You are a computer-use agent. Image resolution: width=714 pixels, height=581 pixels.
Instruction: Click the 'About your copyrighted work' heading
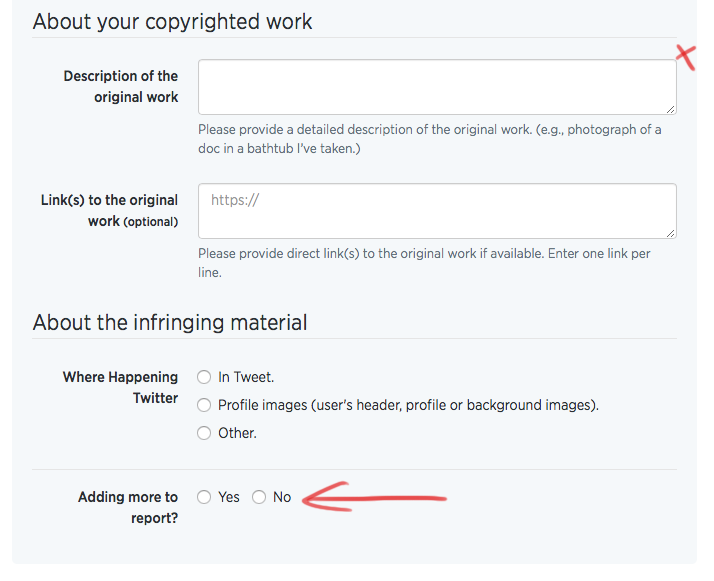click(x=173, y=21)
